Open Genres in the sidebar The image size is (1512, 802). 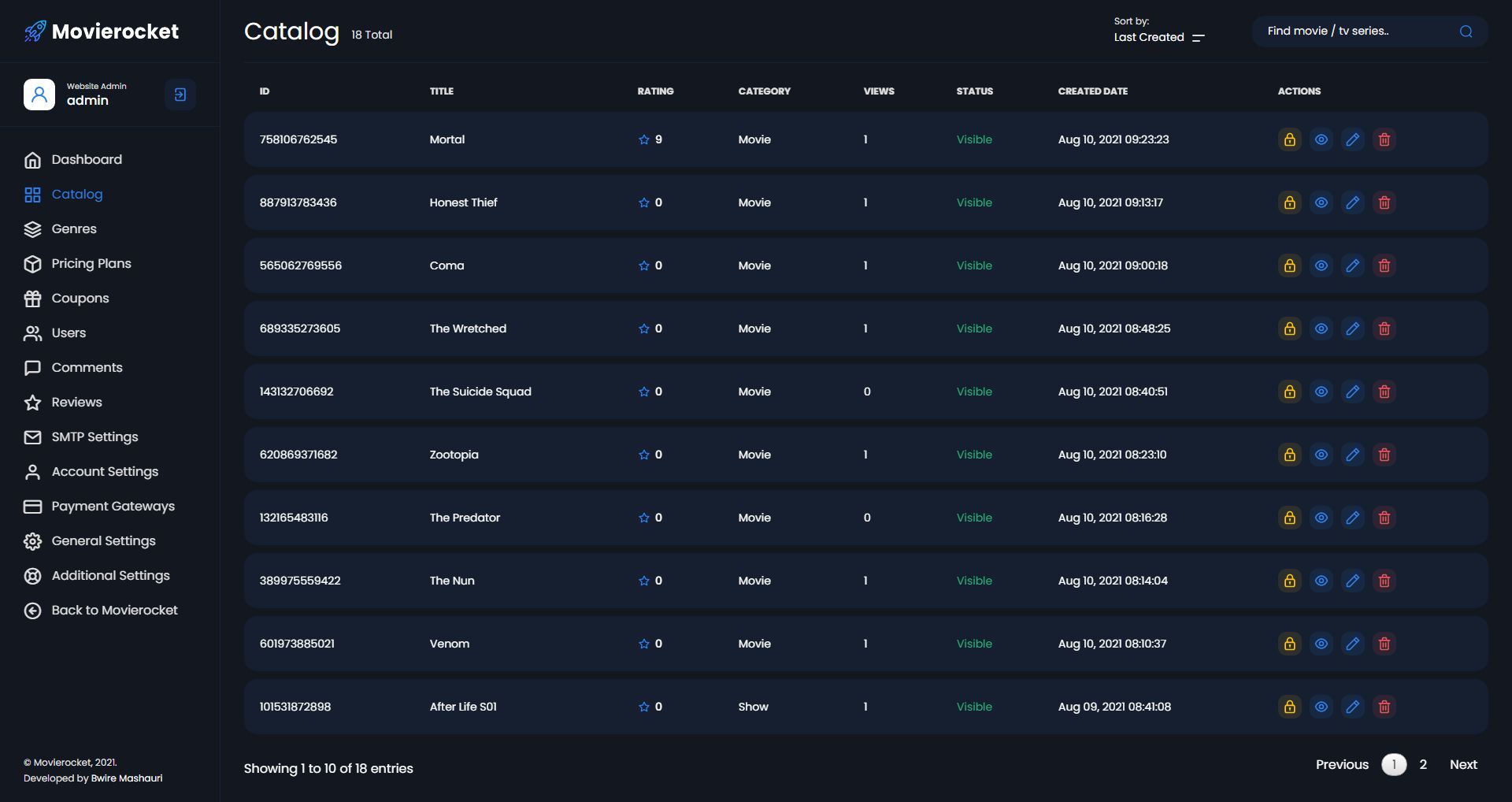click(x=74, y=228)
